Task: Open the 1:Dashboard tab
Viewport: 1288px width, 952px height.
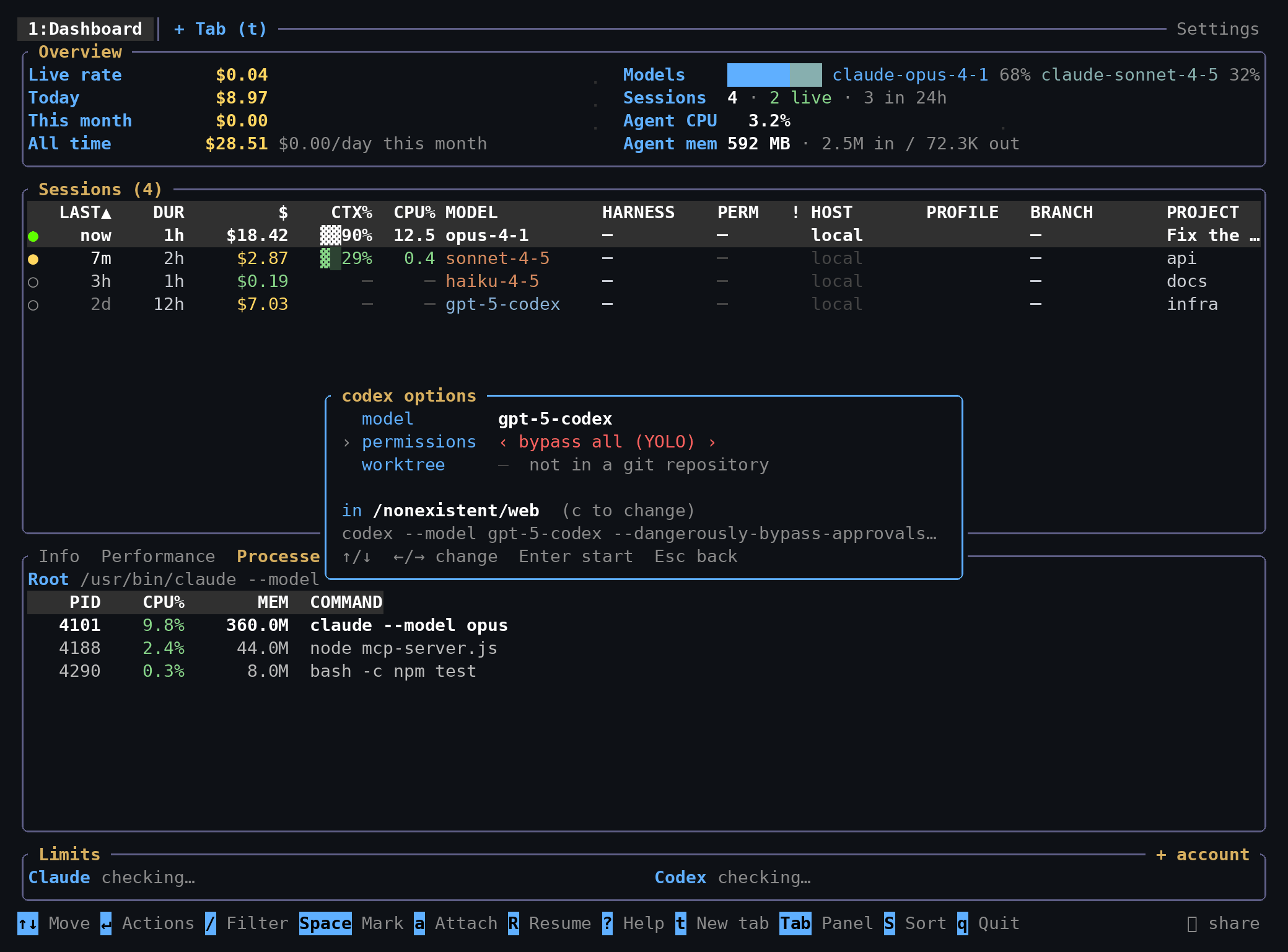Action: [x=85, y=29]
